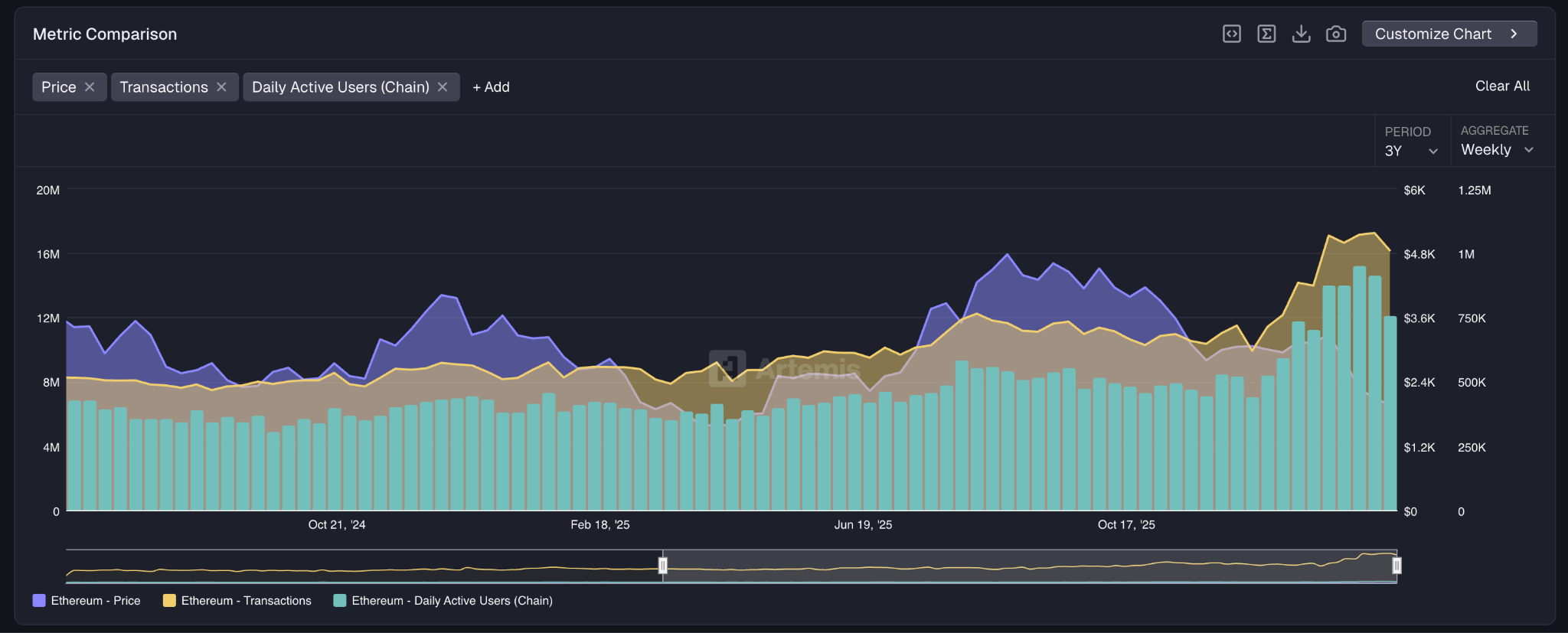Open the Period 3Y dropdown

(x=1411, y=151)
